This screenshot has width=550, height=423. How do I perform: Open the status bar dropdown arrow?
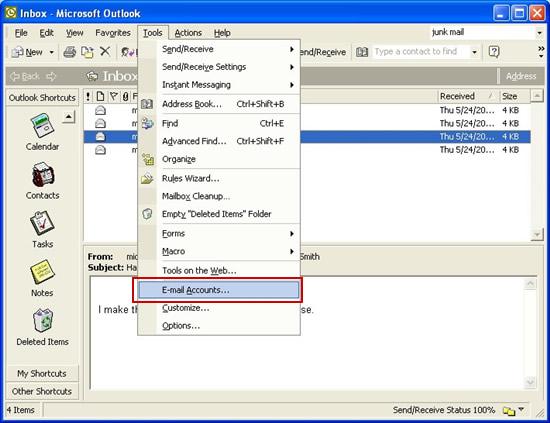[521, 409]
